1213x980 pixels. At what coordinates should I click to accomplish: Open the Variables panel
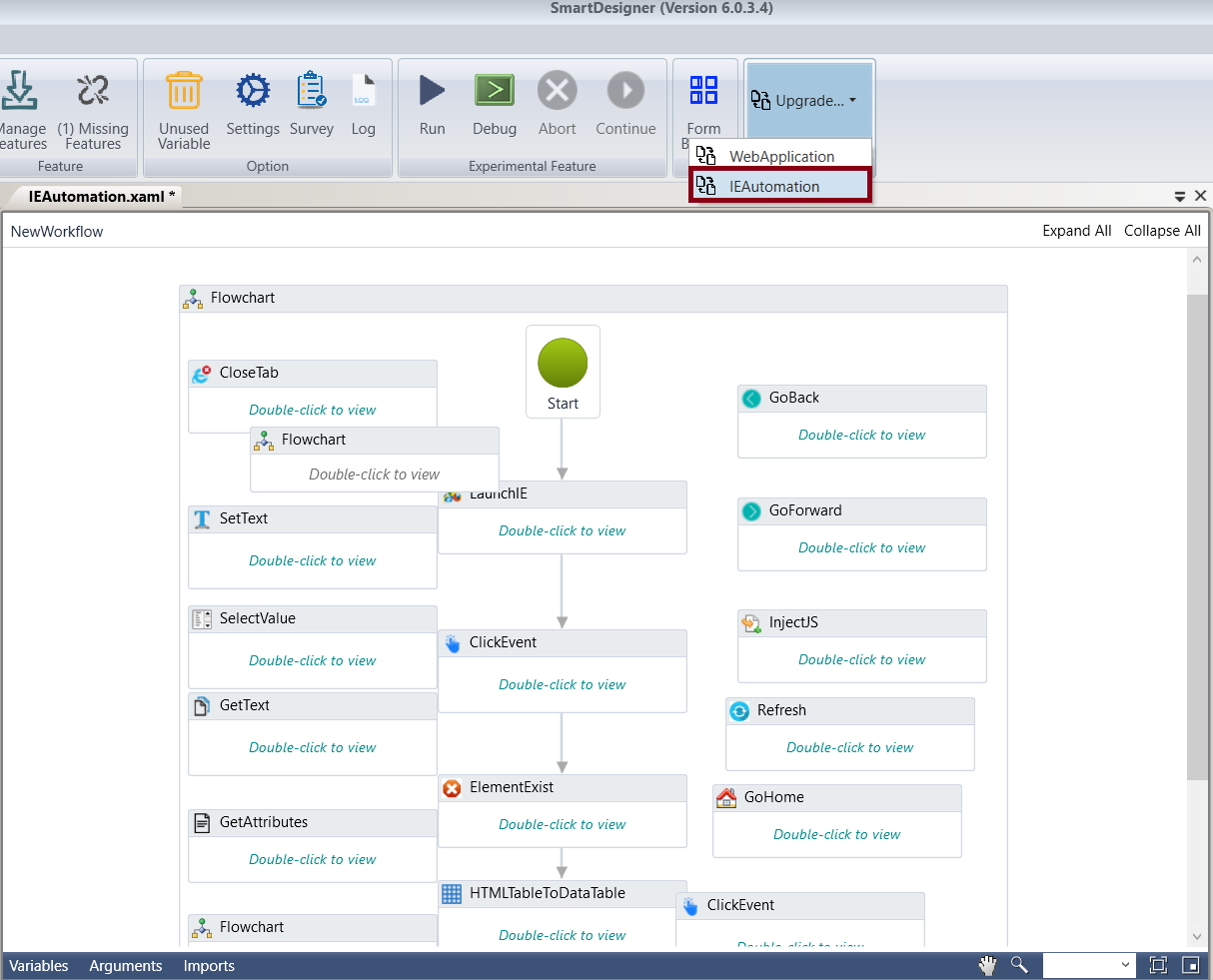pyautogui.click(x=39, y=966)
